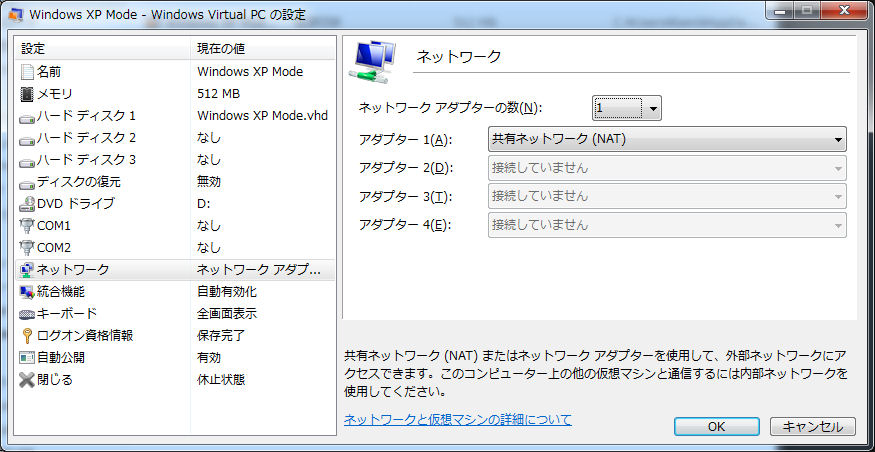This screenshot has height=452, width=875.
Task: Click the 自動公開 icon
Action: click(27, 357)
